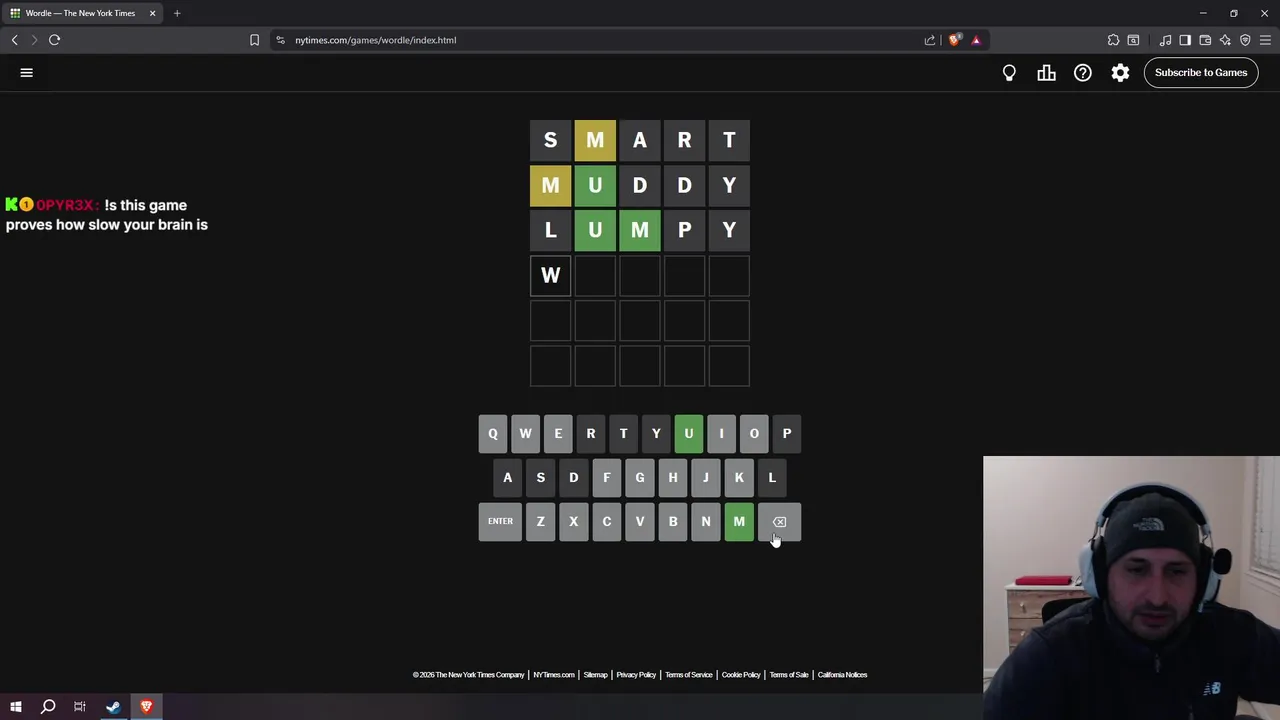
Task: Open the Windows Start menu
Action: click(x=15, y=707)
